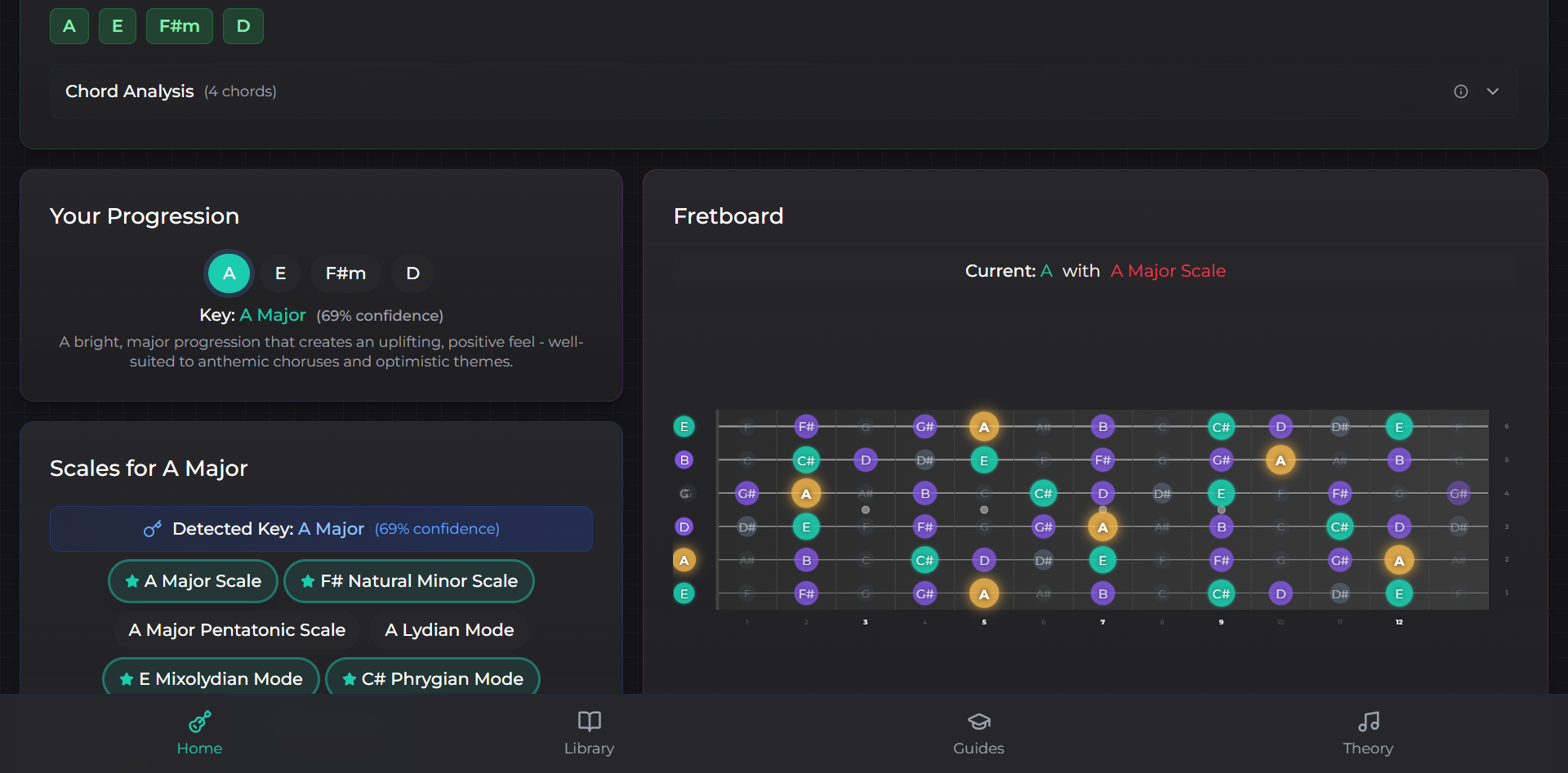Click the star on the F# Natural Minor button
1568x773 pixels.
(306, 581)
